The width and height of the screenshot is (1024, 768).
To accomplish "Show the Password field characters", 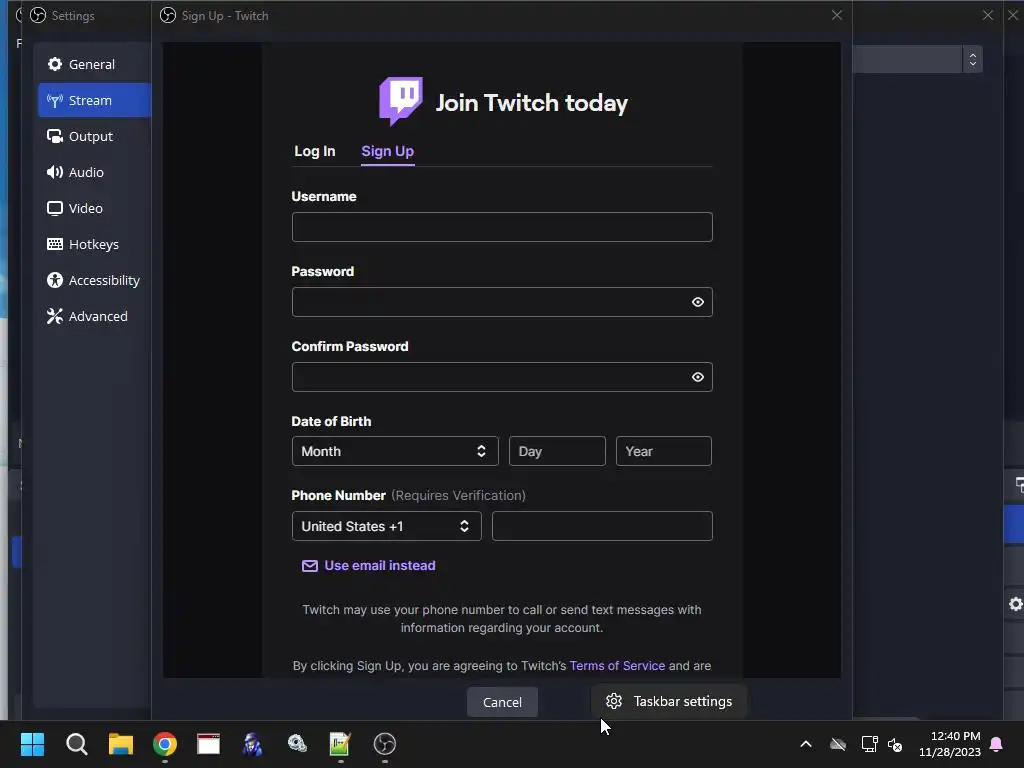I will coord(697,302).
